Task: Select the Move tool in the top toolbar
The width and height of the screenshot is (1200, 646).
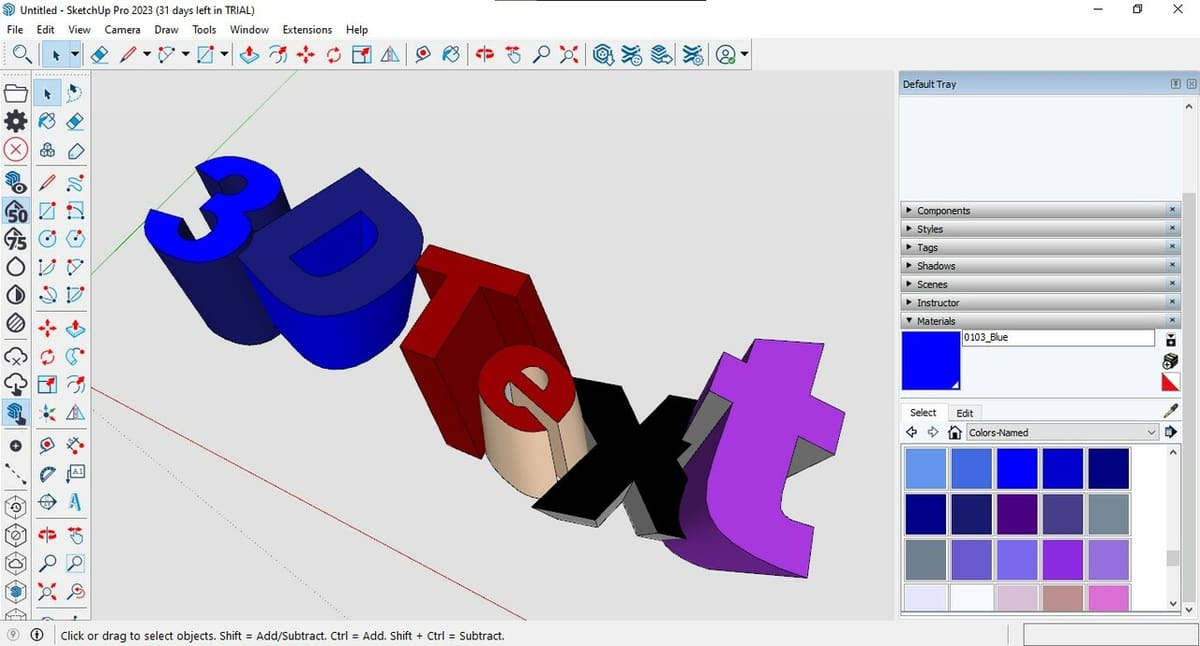Action: point(306,55)
